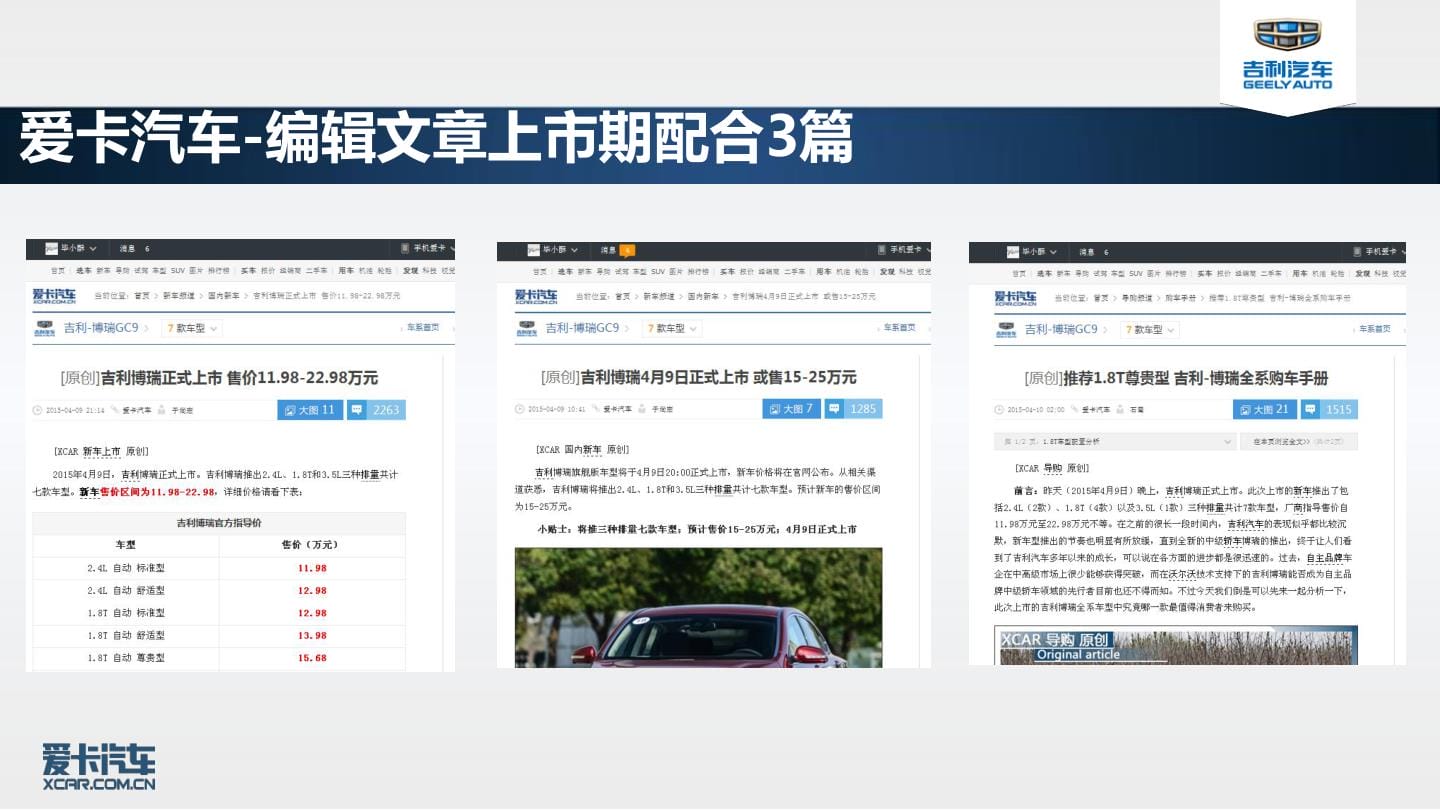Open the page selector 1.8T车型配置分析 dropdown
The width and height of the screenshot is (1440, 810).
click(1115, 441)
